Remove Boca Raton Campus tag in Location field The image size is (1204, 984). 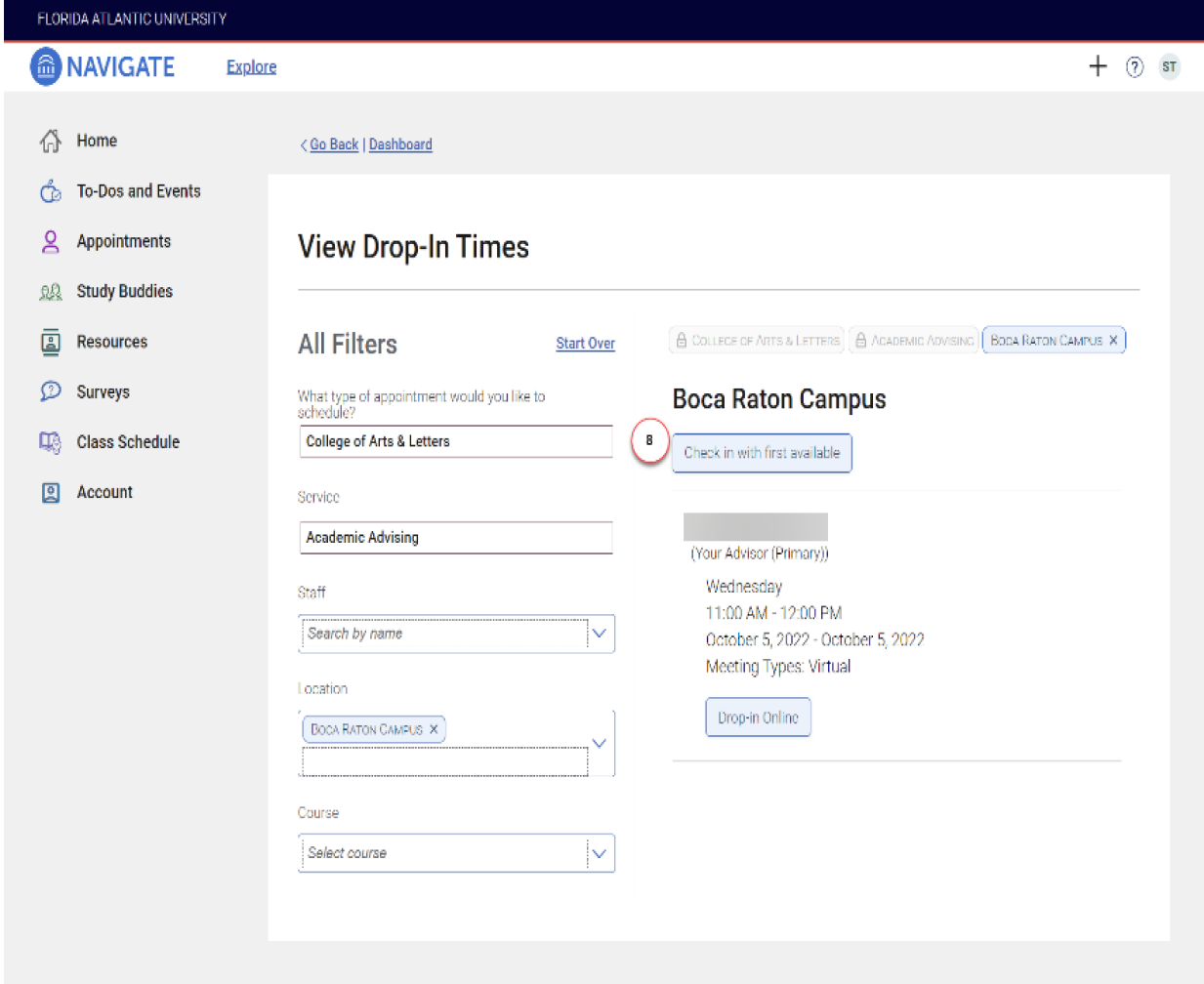tap(434, 729)
